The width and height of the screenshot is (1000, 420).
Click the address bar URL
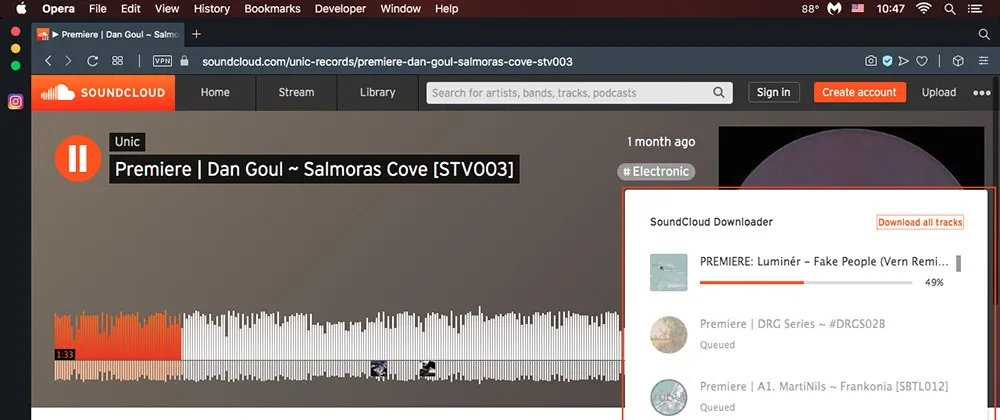(x=387, y=62)
